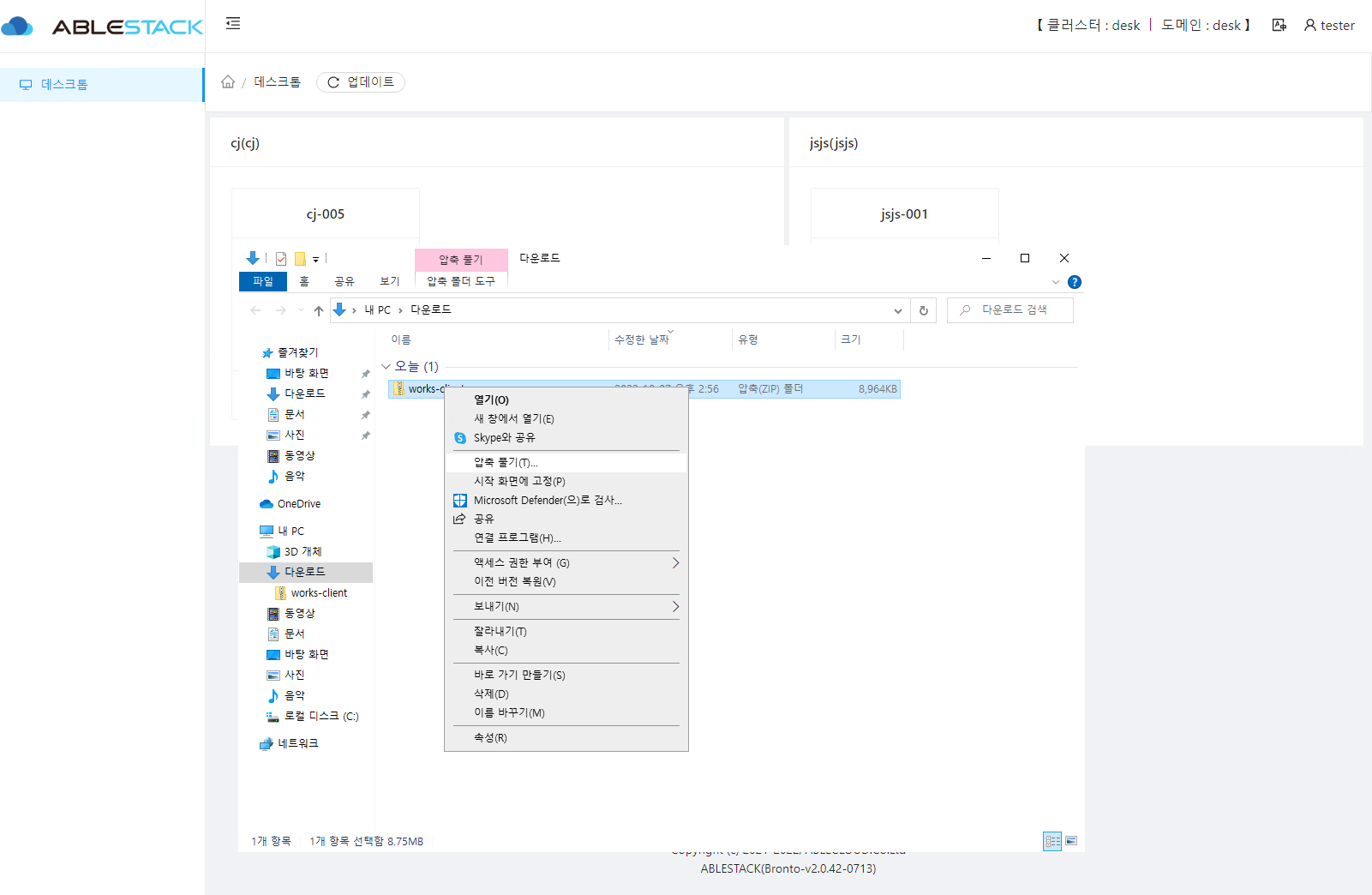Click the refresh icon in the address bar
This screenshot has width=1372, height=895.
point(923,309)
